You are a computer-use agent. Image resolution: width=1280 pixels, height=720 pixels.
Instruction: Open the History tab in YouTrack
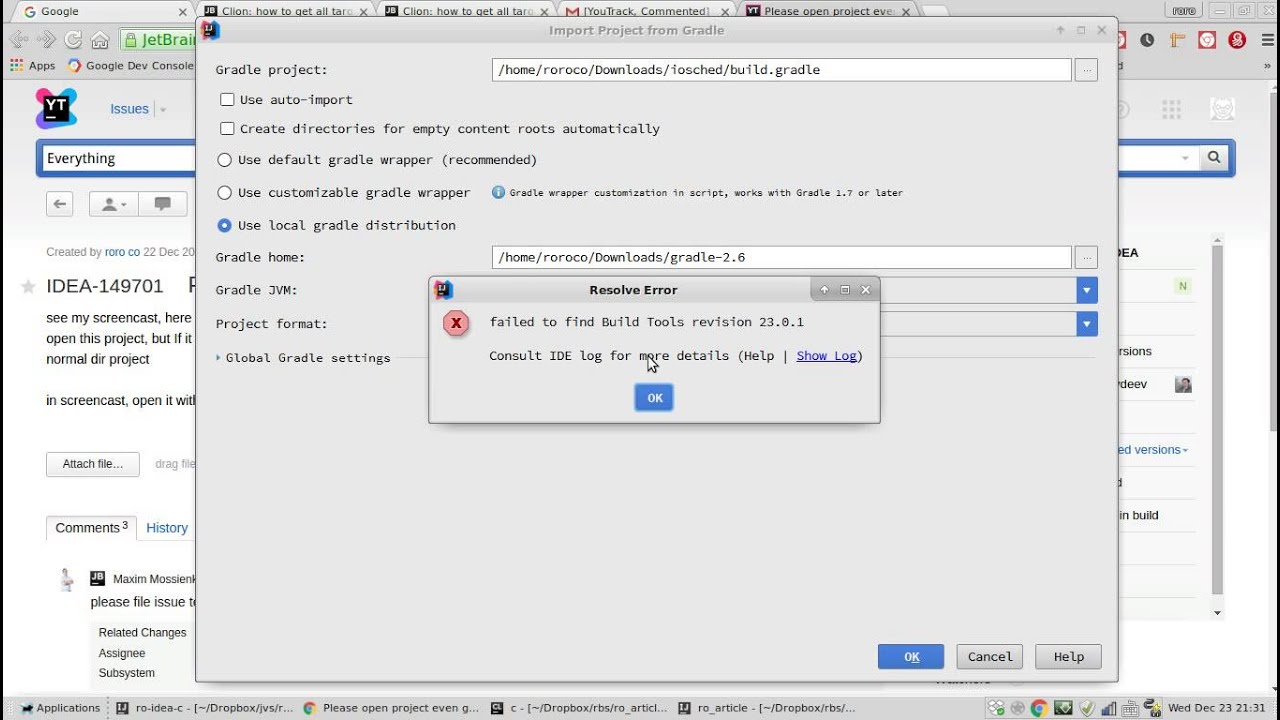[167, 528]
